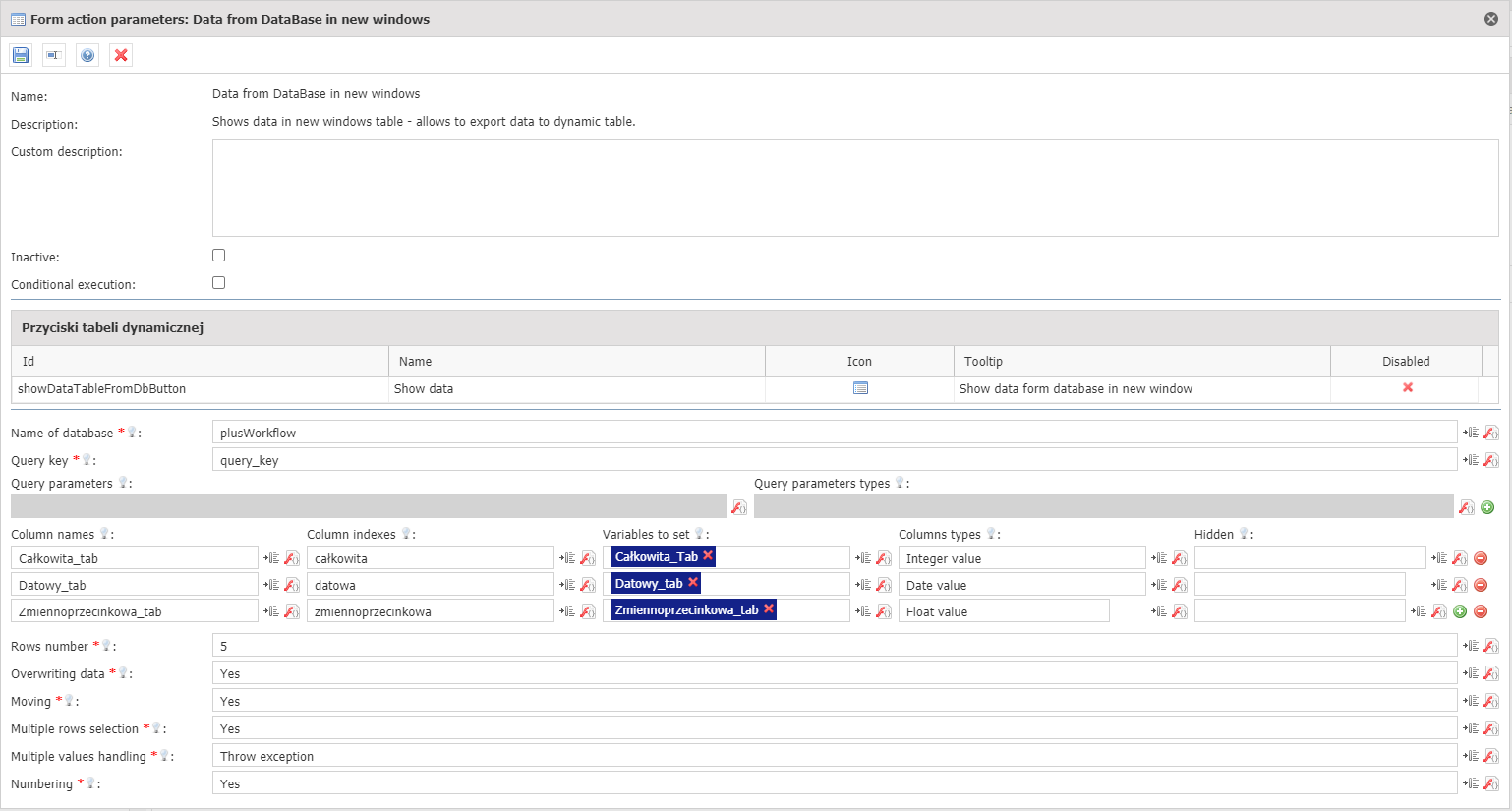The height and width of the screenshot is (811, 1512).
Task: Click 'Show data form database in new window' cell
Action: click(1141, 389)
